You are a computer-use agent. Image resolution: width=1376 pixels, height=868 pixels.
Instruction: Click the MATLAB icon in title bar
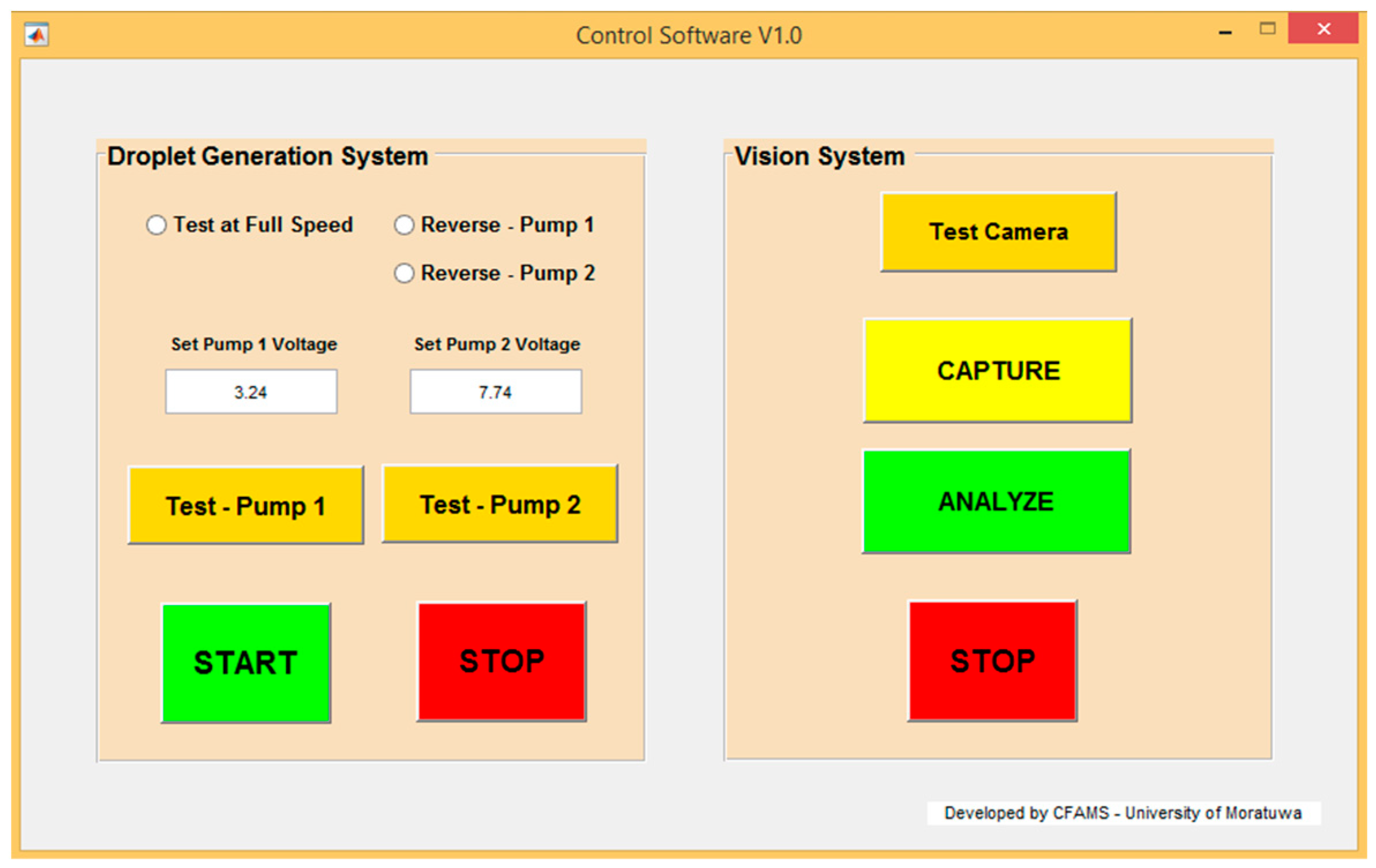36,35
